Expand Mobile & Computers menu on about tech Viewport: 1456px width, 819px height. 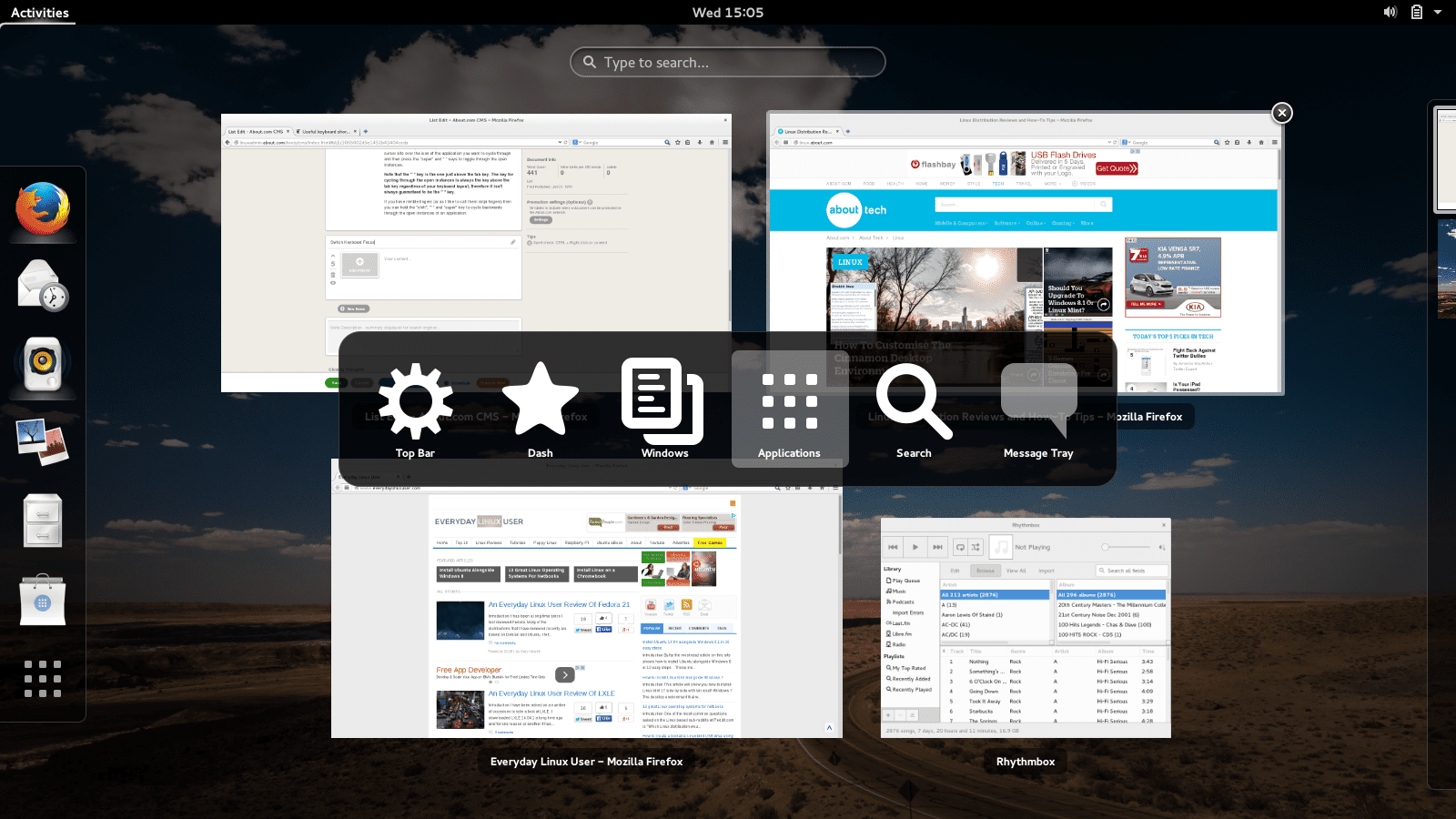[x=961, y=223]
